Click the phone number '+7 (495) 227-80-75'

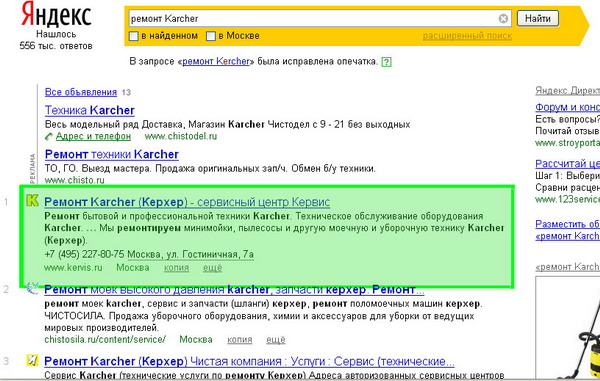coord(84,254)
